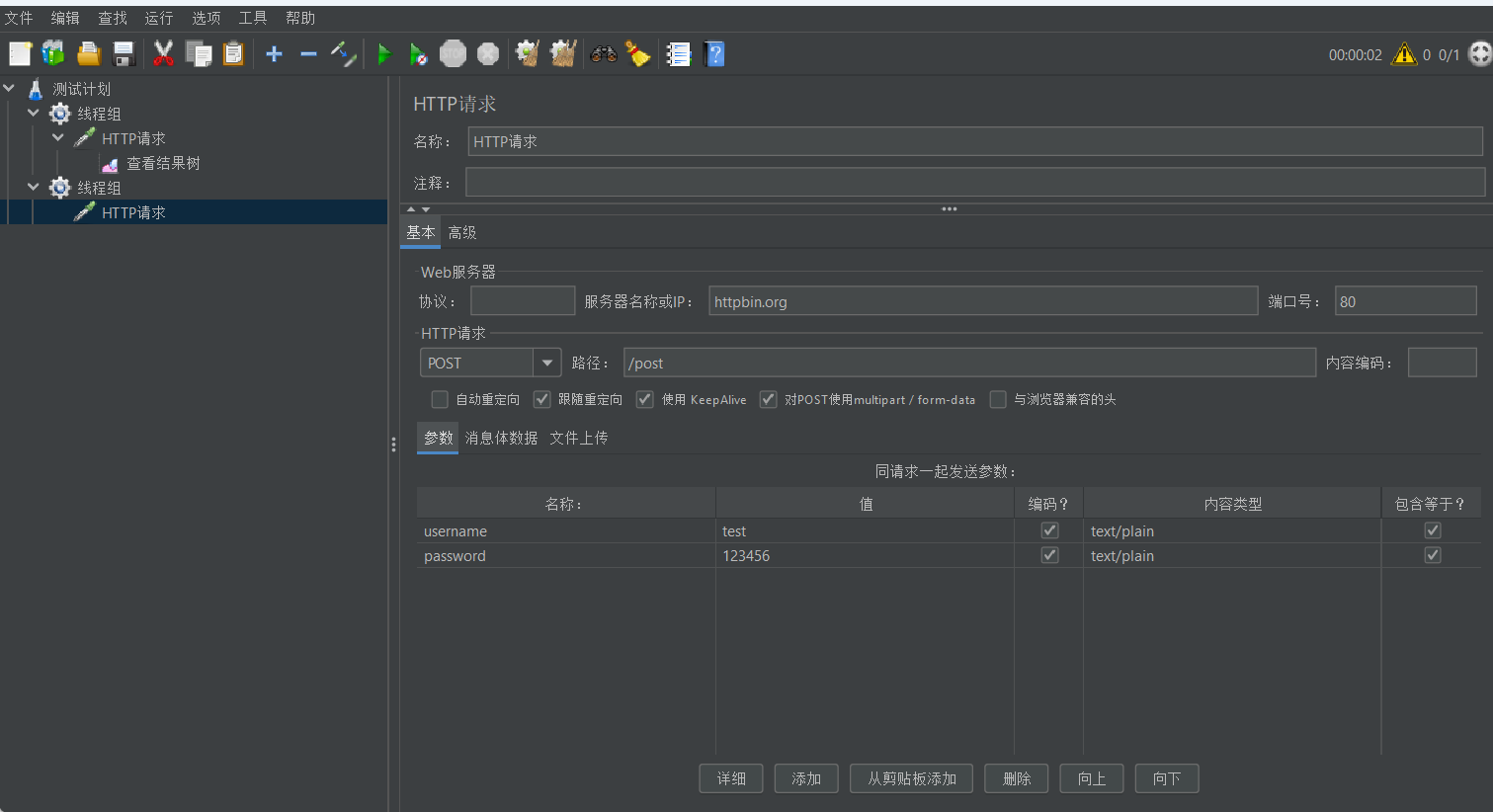Click the Cut scissors icon
Screen dimensions: 1493x812
[x=163, y=53]
